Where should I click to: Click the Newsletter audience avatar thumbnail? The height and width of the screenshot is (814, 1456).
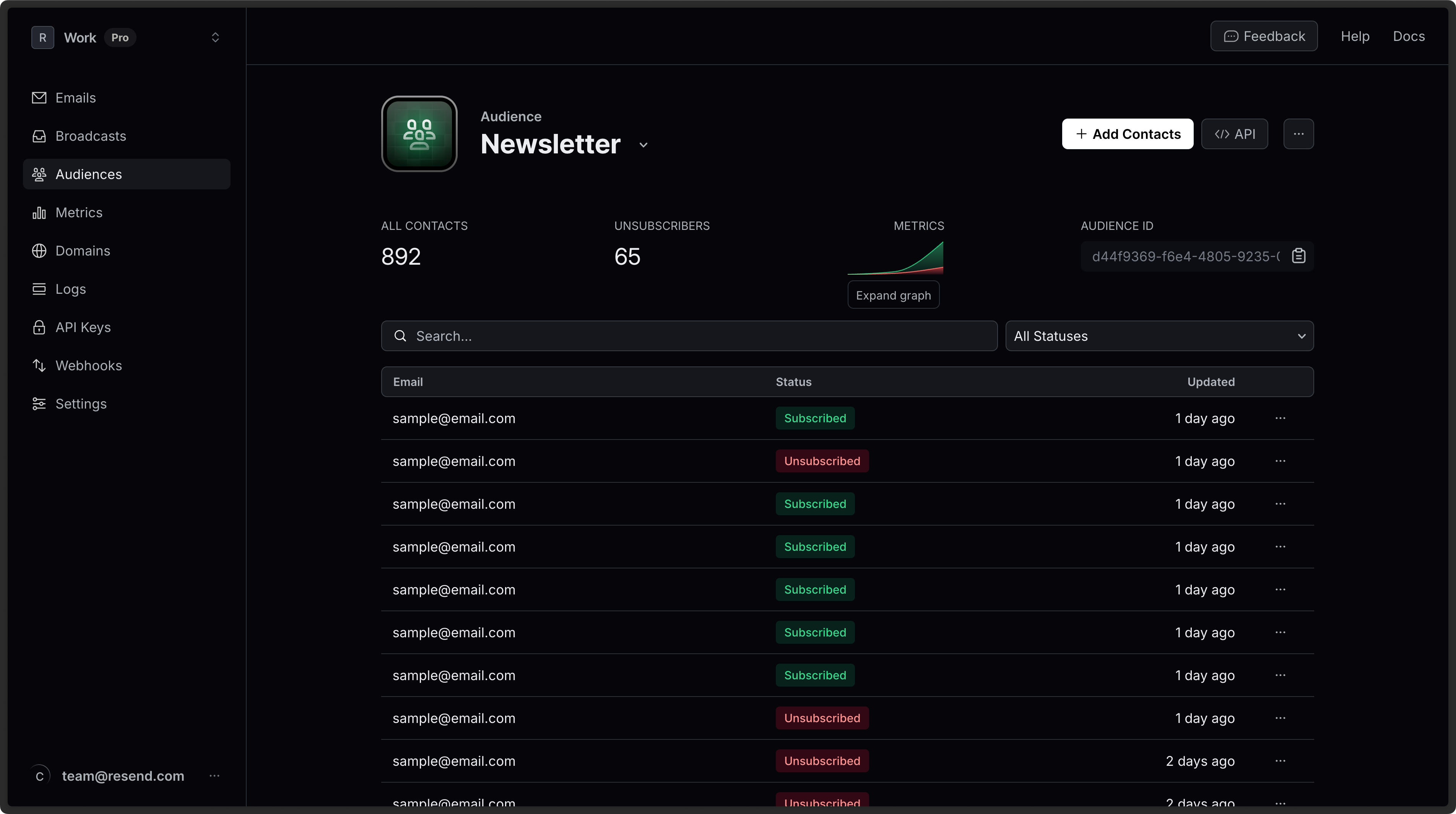(419, 134)
